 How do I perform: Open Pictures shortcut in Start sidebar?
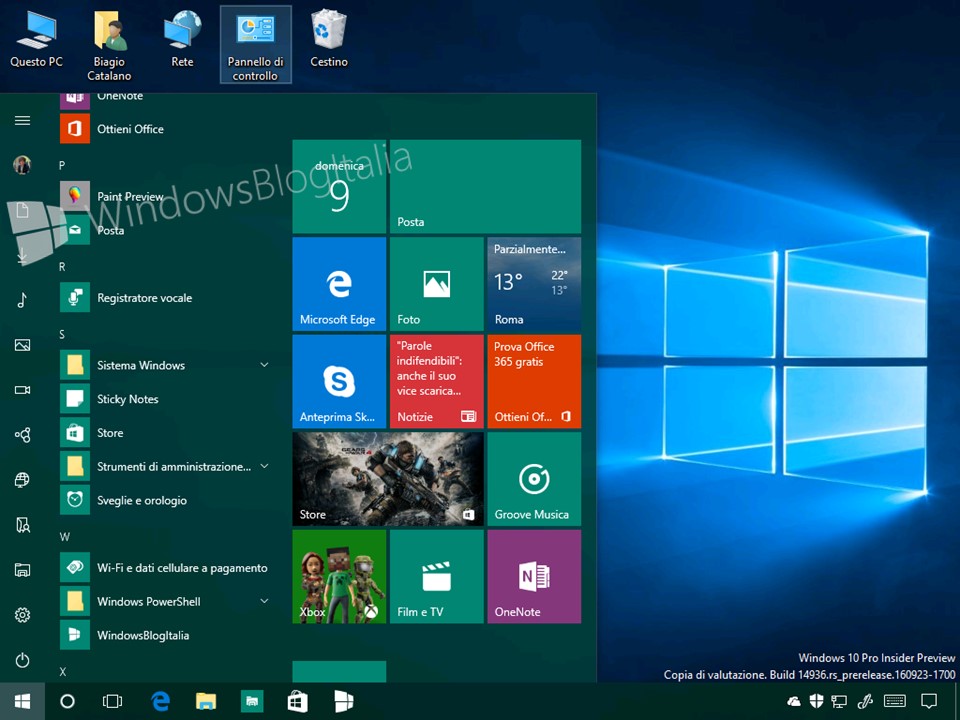(23, 345)
